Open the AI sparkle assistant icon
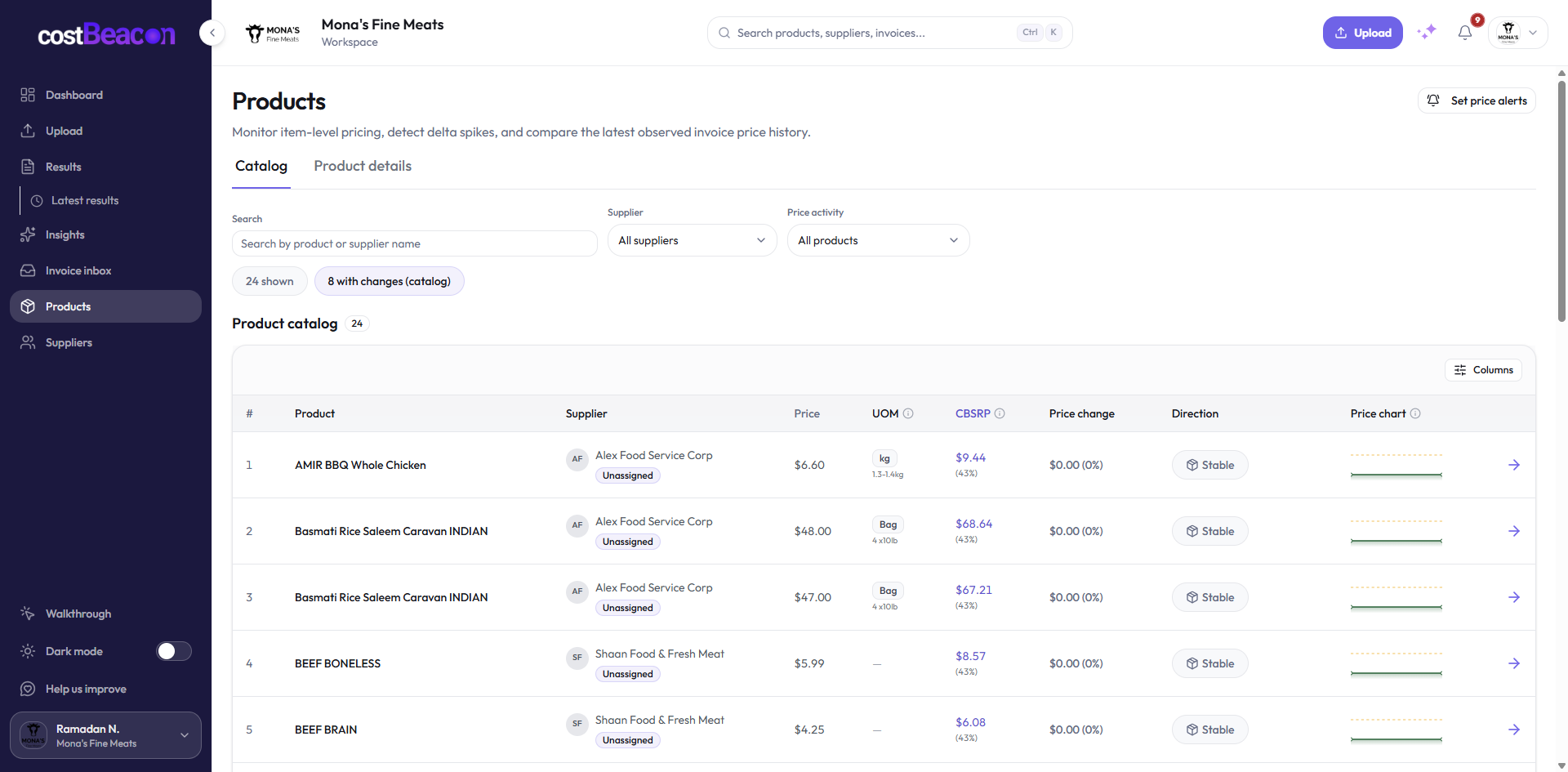The height and width of the screenshot is (772, 1568). tap(1427, 32)
